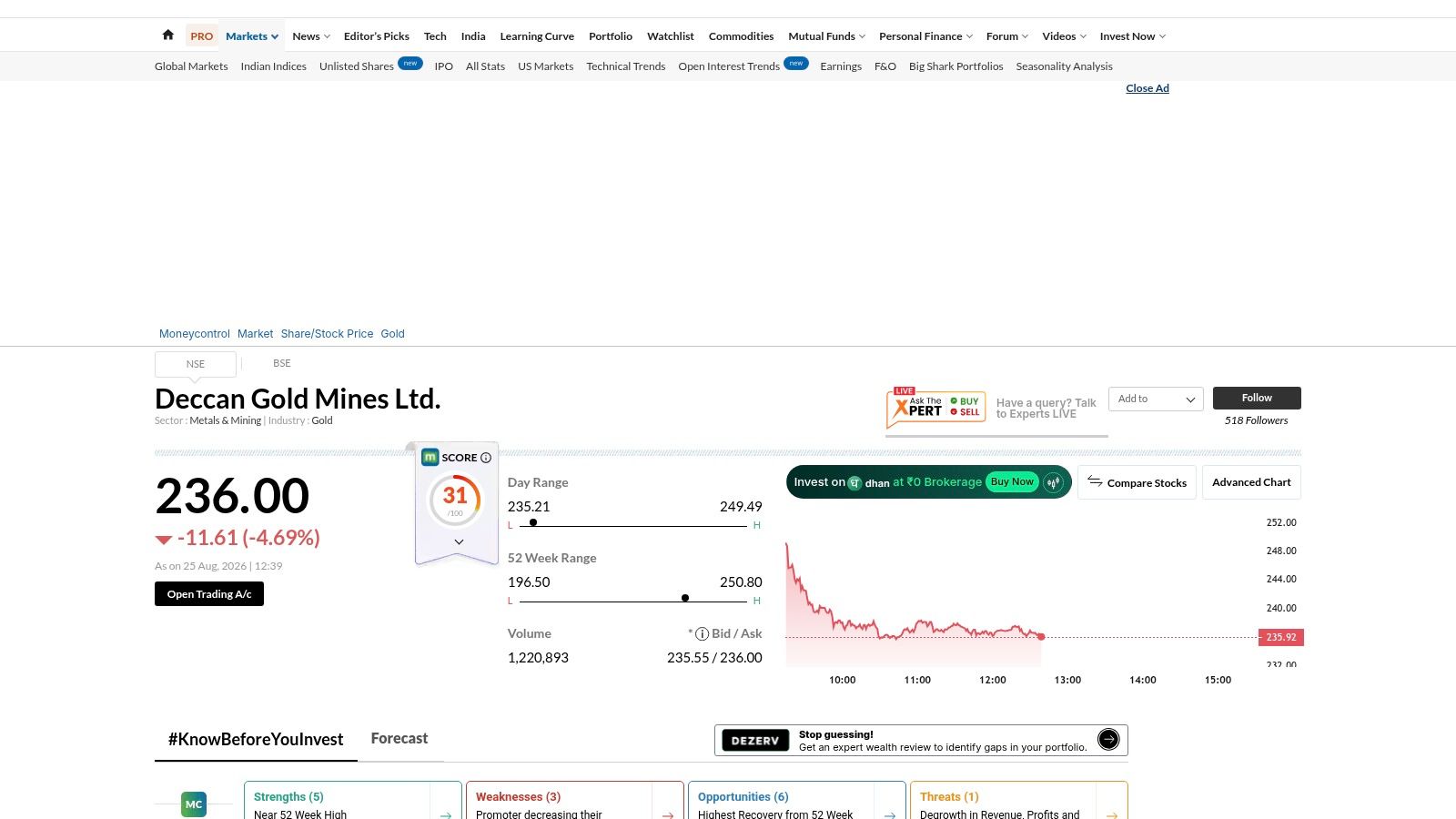Viewport: 1456px width, 819px height.
Task: Open Seasonality Analysis link
Action: (1064, 66)
